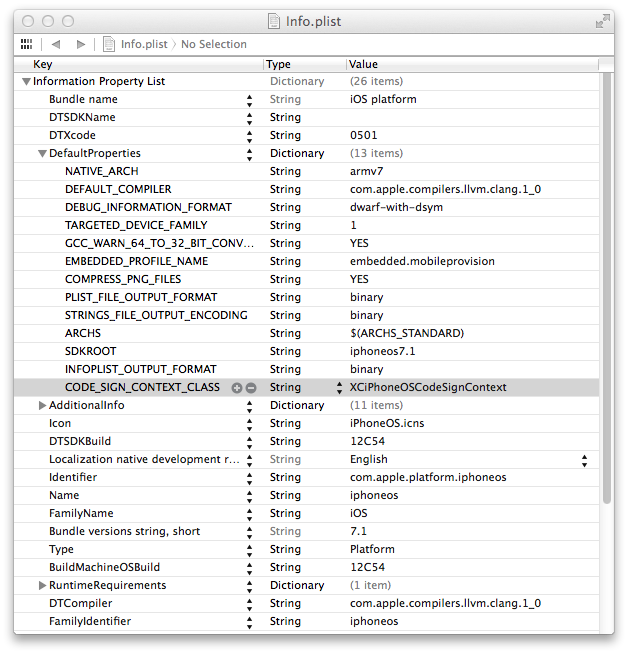Add a row next to CODE_SIGN_CONTEXT_CLASS
Screen dimensions: 628x654
coord(236,388)
